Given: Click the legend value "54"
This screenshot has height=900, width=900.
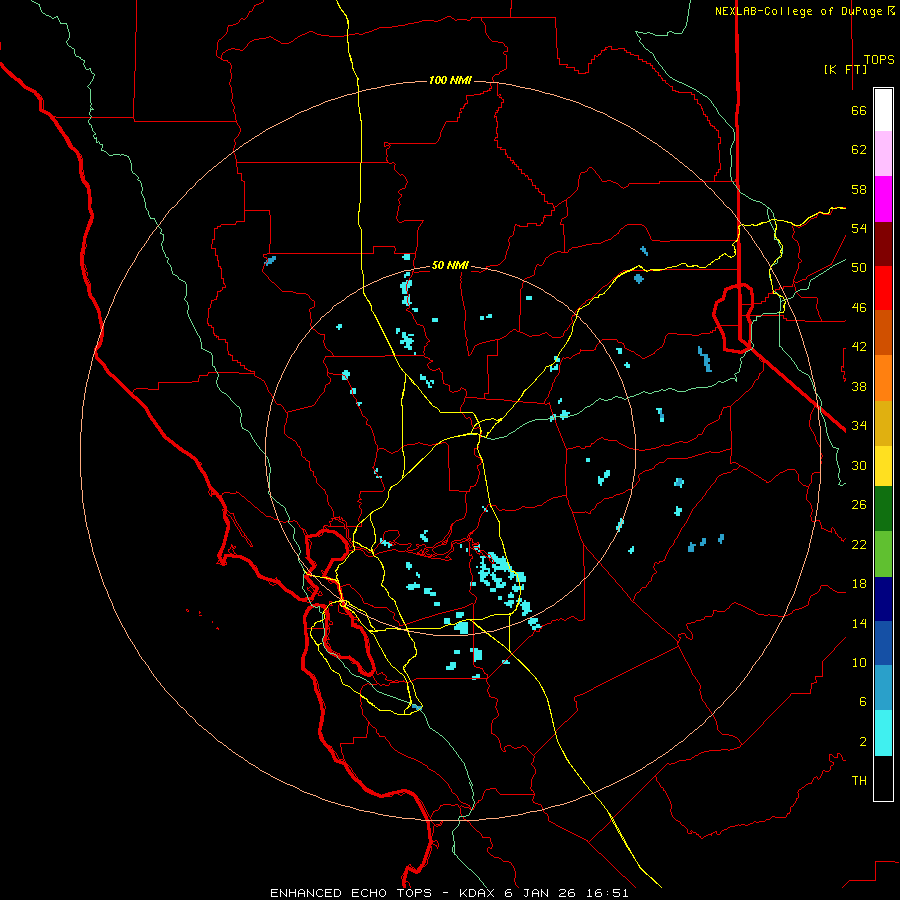Looking at the screenshot, I should tap(859, 228).
